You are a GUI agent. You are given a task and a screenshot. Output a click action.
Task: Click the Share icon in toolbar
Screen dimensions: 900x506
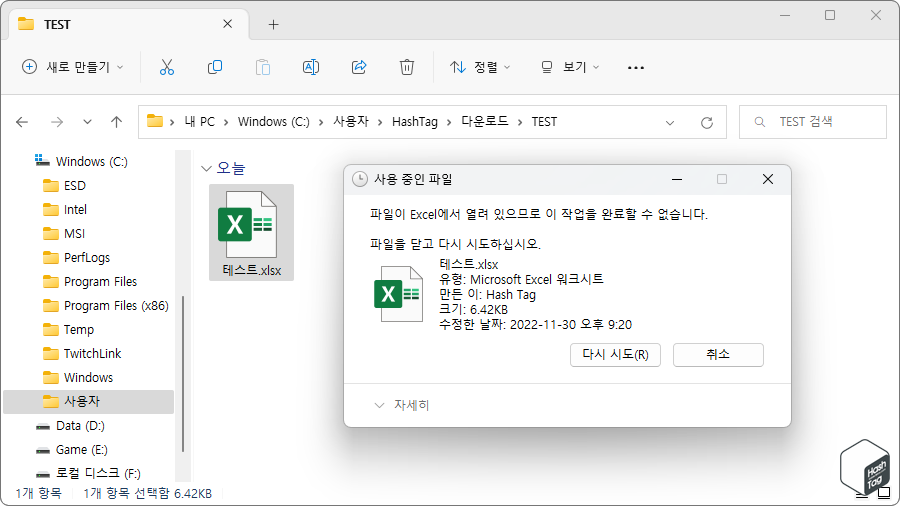pos(359,67)
